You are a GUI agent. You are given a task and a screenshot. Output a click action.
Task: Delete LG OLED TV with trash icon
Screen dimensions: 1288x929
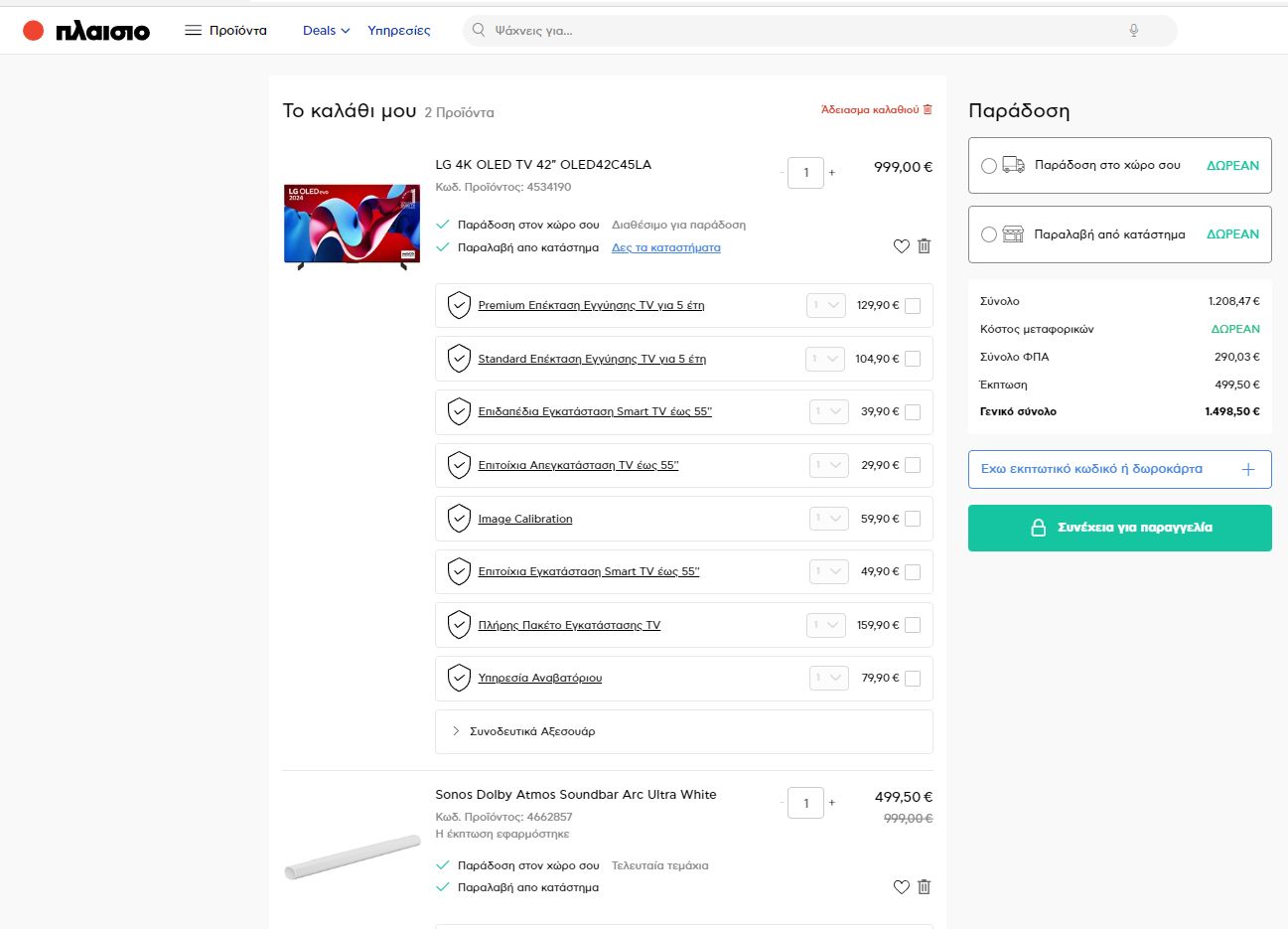[925, 246]
